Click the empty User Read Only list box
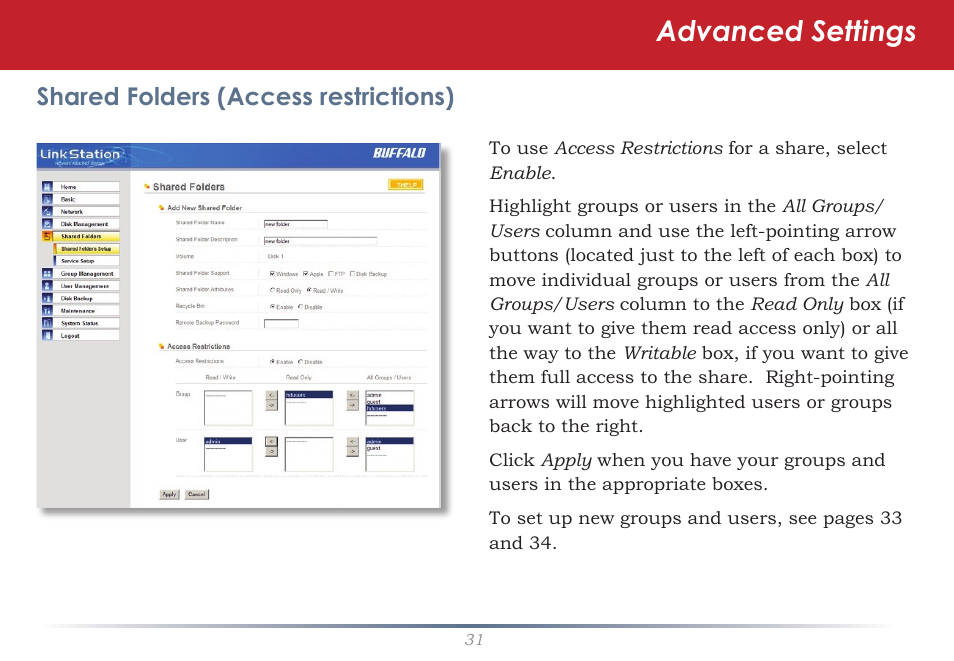Image resolution: width=954 pixels, height=661 pixels. point(309,455)
